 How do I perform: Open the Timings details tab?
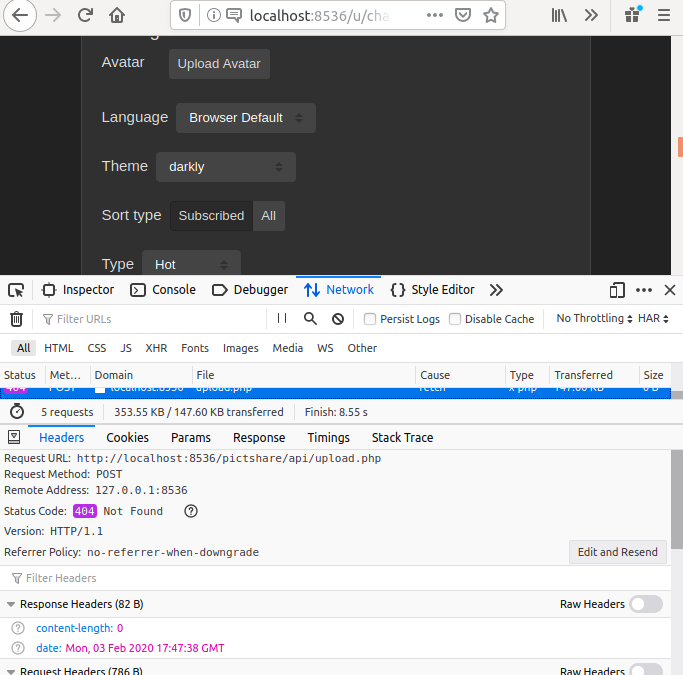pyautogui.click(x=328, y=437)
